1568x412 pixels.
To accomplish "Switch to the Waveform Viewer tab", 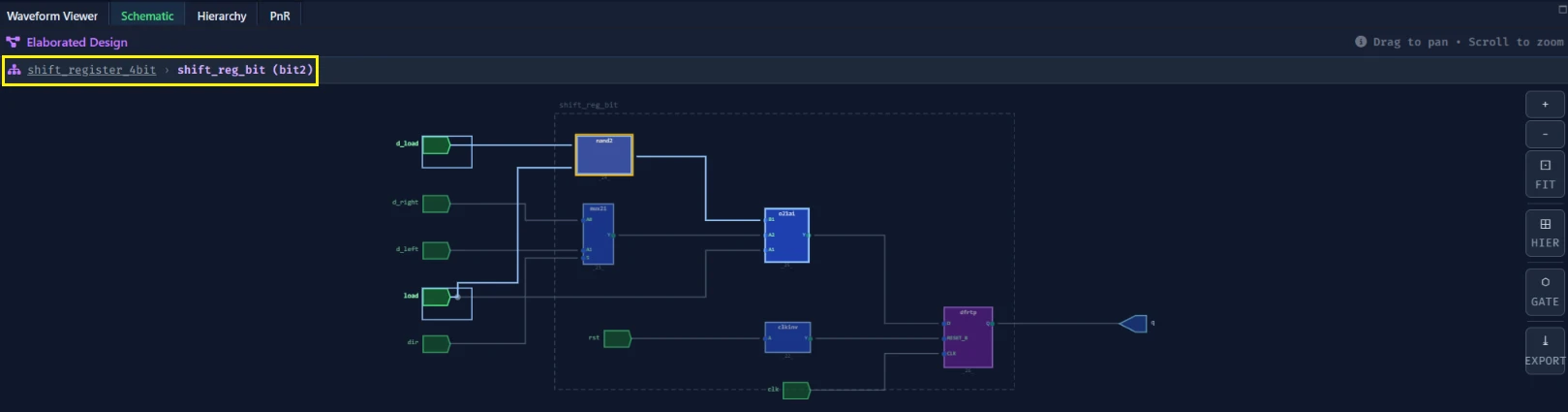I will point(52,16).
